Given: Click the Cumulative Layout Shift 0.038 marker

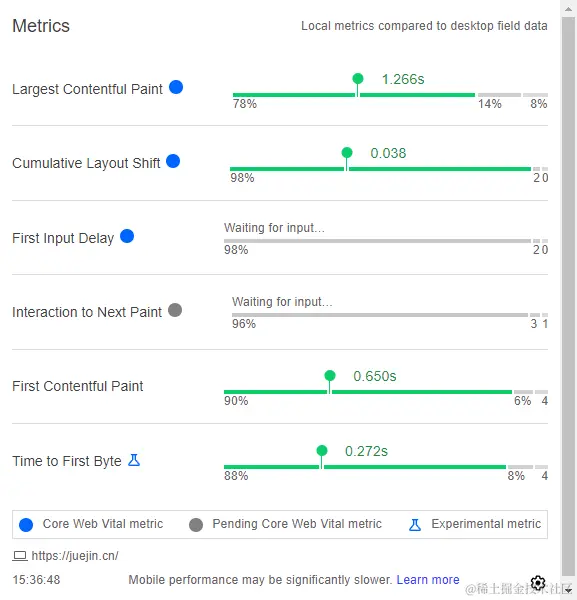Looking at the screenshot, I should point(347,153).
